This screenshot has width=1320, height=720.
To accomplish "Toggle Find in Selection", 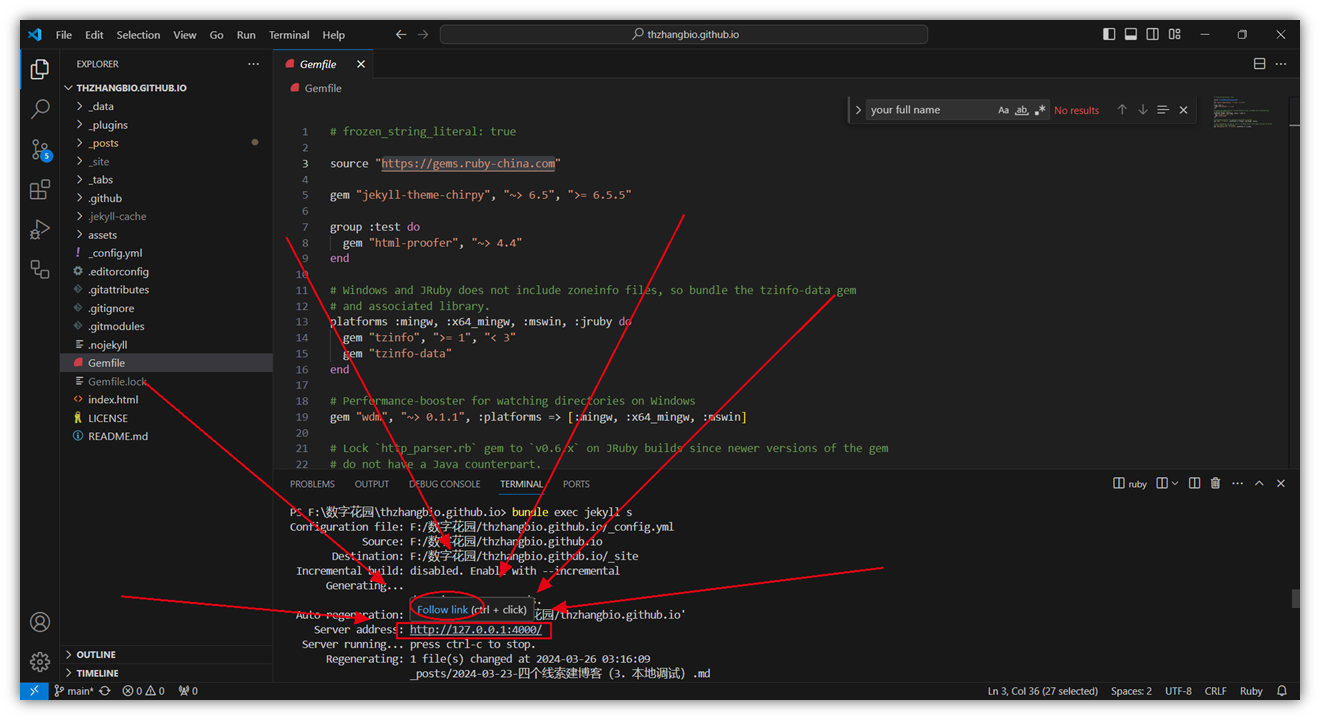I will 1163,110.
